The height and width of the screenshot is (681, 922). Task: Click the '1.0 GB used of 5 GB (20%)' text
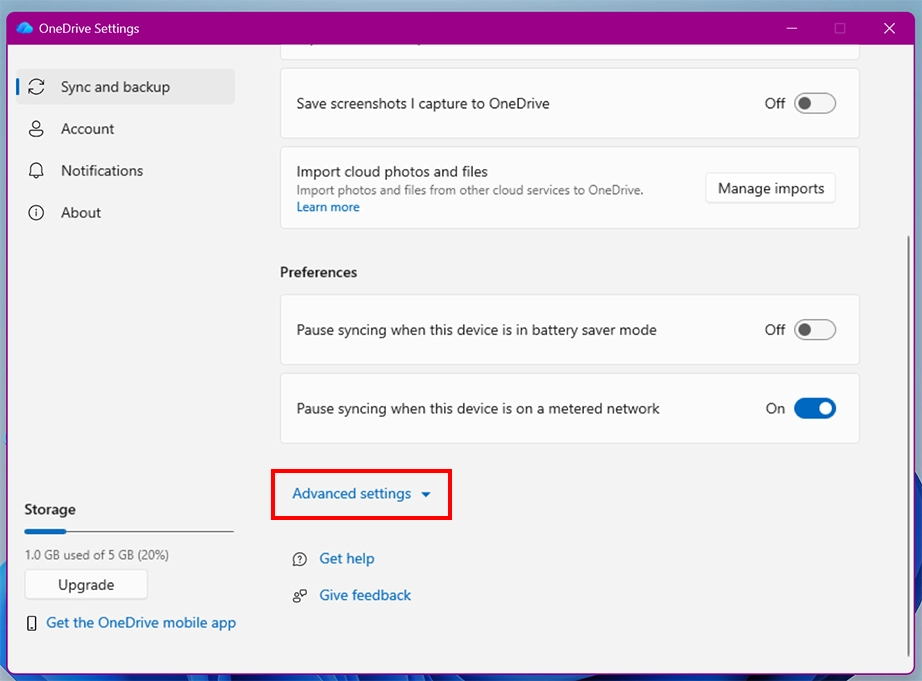(x=97, y=555)
